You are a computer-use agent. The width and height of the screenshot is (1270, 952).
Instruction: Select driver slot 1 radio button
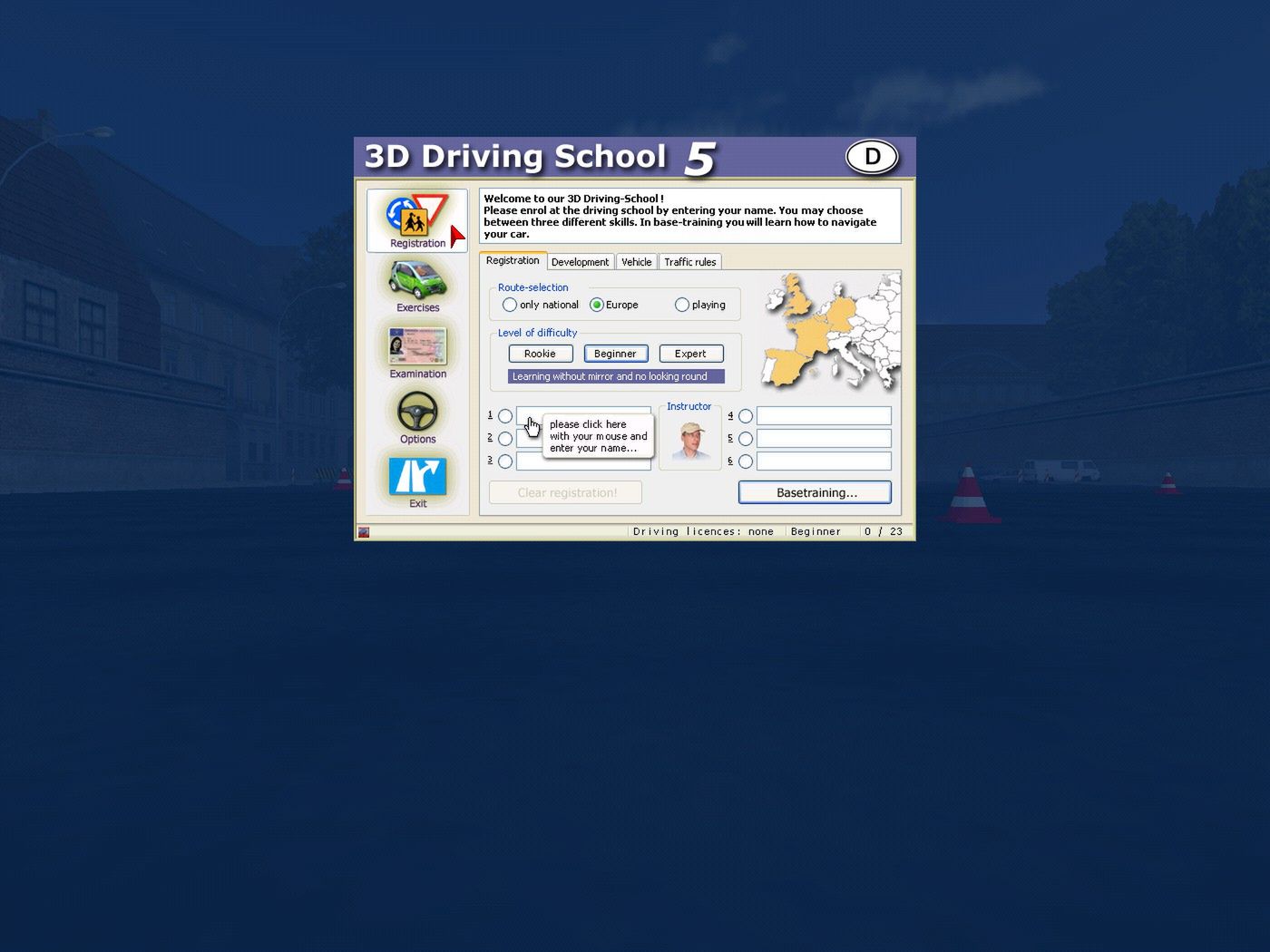coord(505,416)
